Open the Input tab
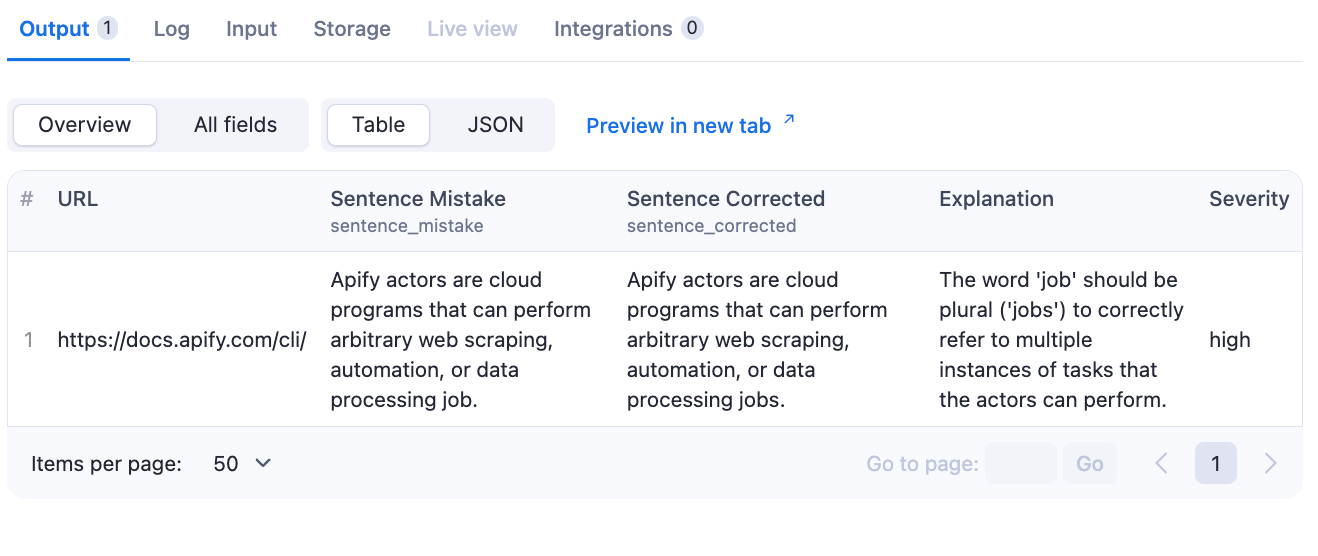 (251, 29)
